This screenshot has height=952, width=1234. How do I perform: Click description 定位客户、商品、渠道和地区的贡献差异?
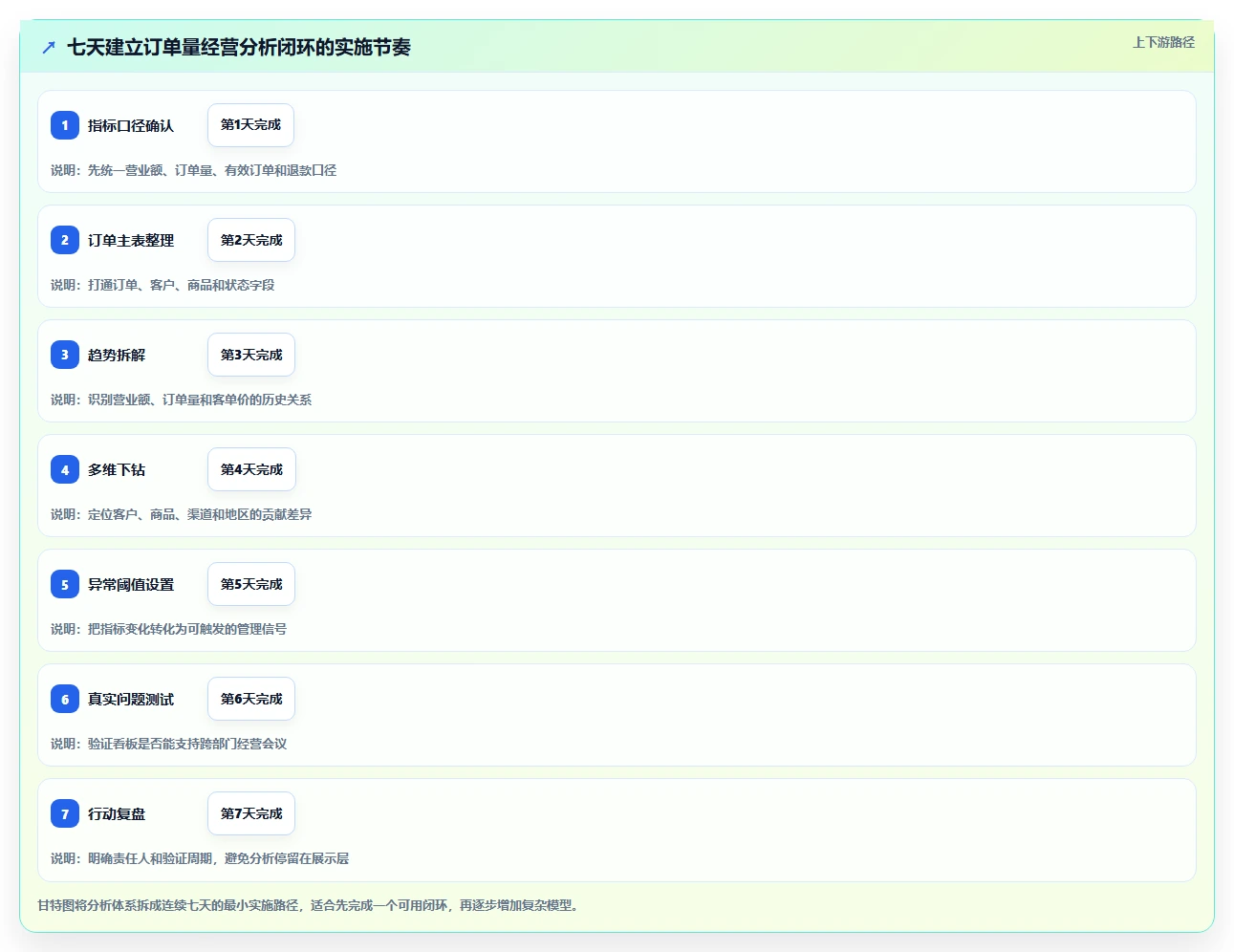click(200, 514)
